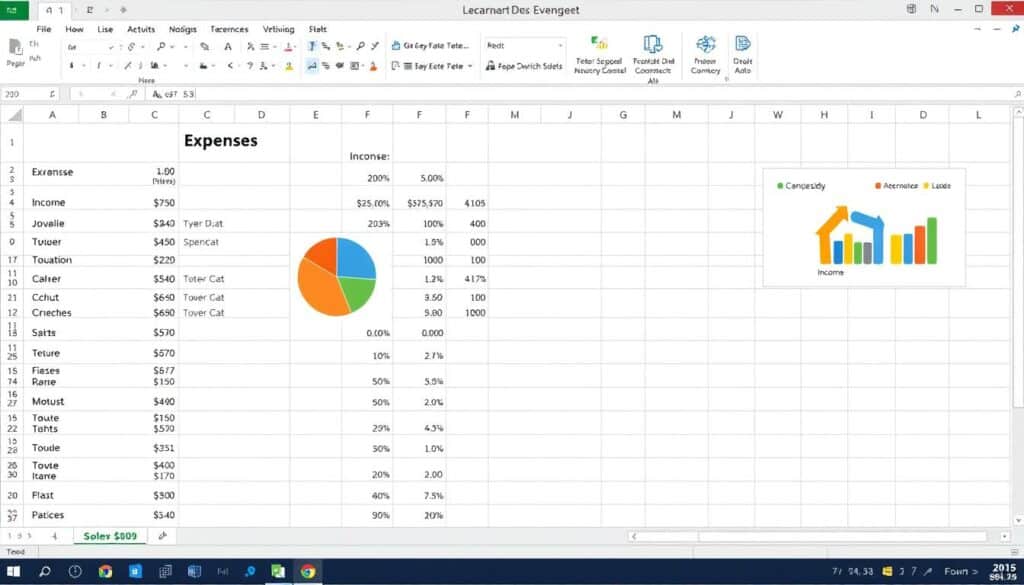The height and width of the screenshot is (585, 1024).
Task: Open the How ribbon tab
Action: [74, 29]
